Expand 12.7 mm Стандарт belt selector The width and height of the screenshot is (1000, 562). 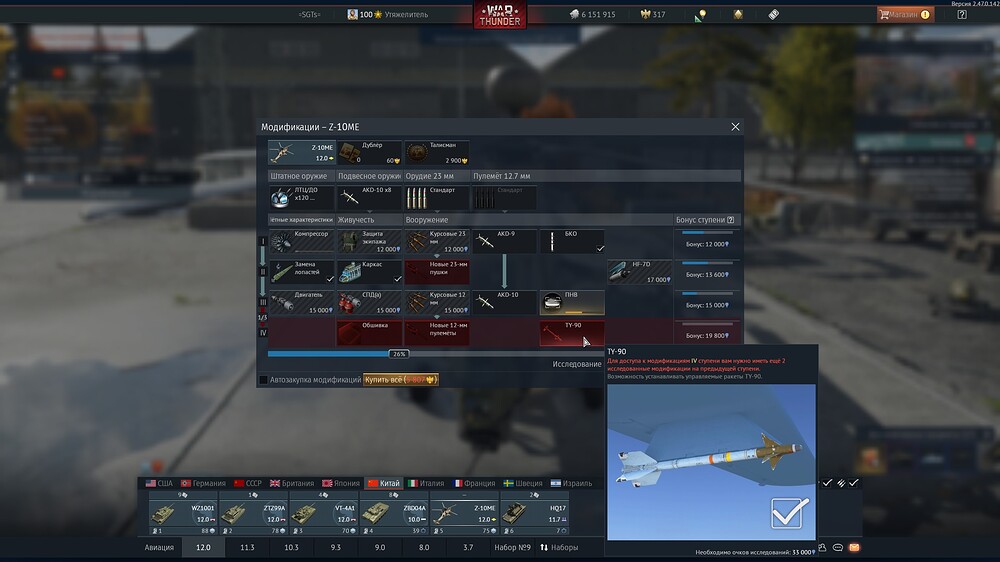(504, 198)
